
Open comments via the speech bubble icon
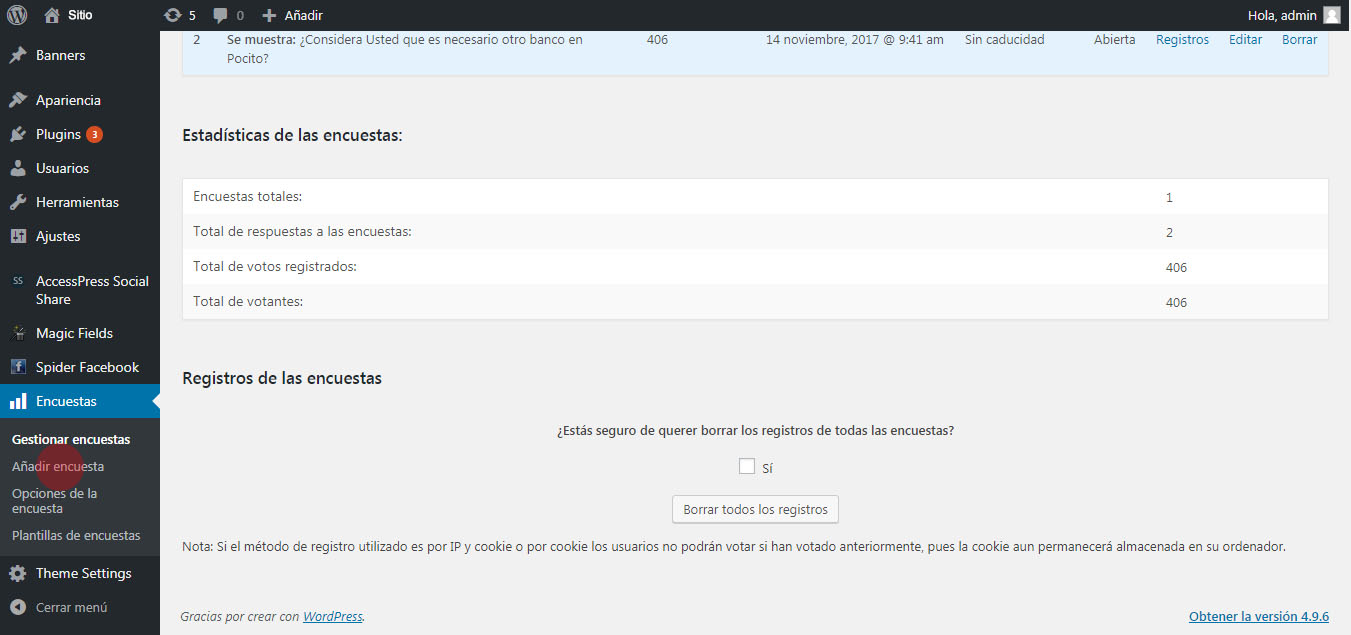tap(221, 15)
